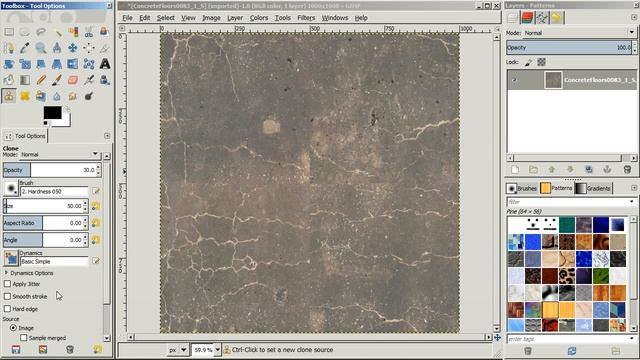640x360 pixels.
Task: Open the enter tags dropdown arrow
Action: coord(632,339)
